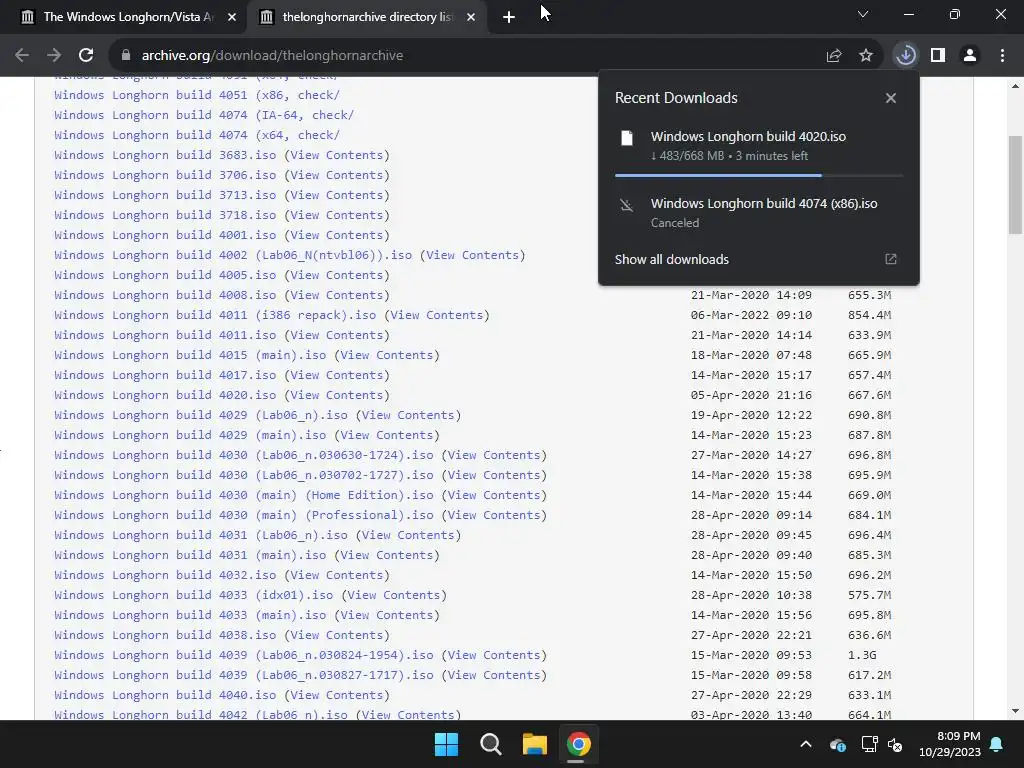Download build 4011 (i386 repack).iso
The width and height of the screenshot is (1024, 768).
[x=215, y=315]
